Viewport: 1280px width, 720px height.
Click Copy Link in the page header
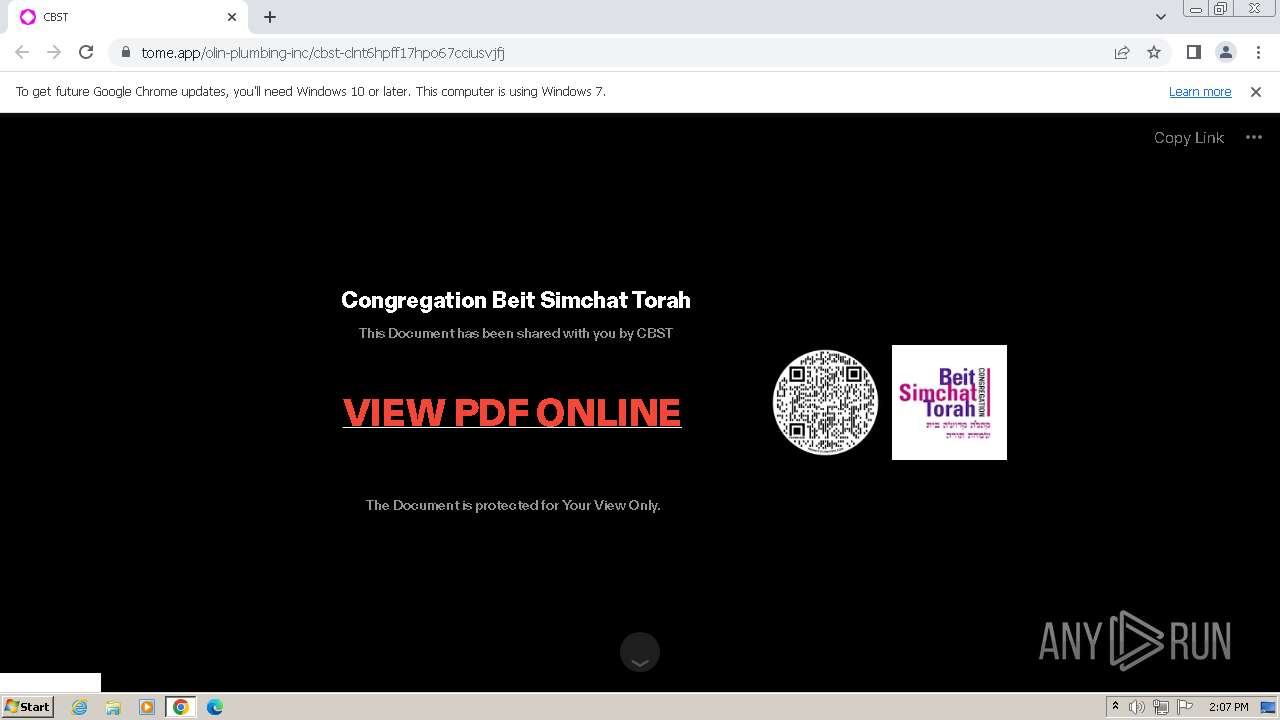[x=1188, y=138]
